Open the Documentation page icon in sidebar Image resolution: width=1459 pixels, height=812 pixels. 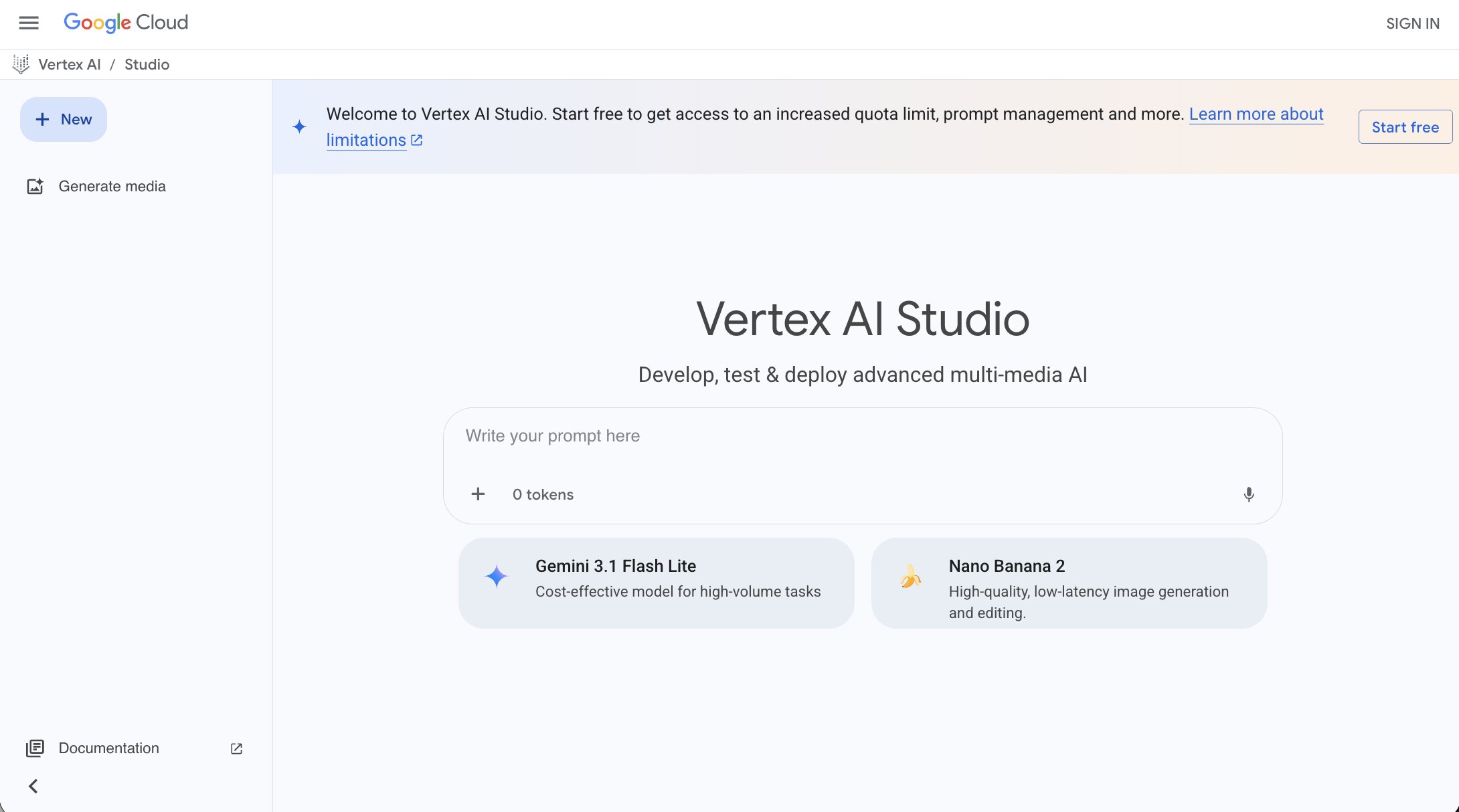click(x=35, y=748)
